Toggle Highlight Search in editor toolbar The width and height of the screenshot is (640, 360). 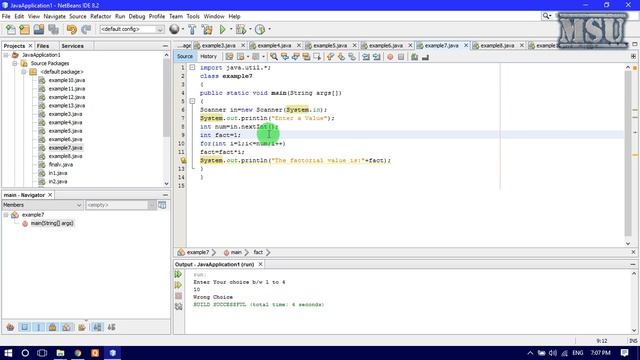point(306,57)
